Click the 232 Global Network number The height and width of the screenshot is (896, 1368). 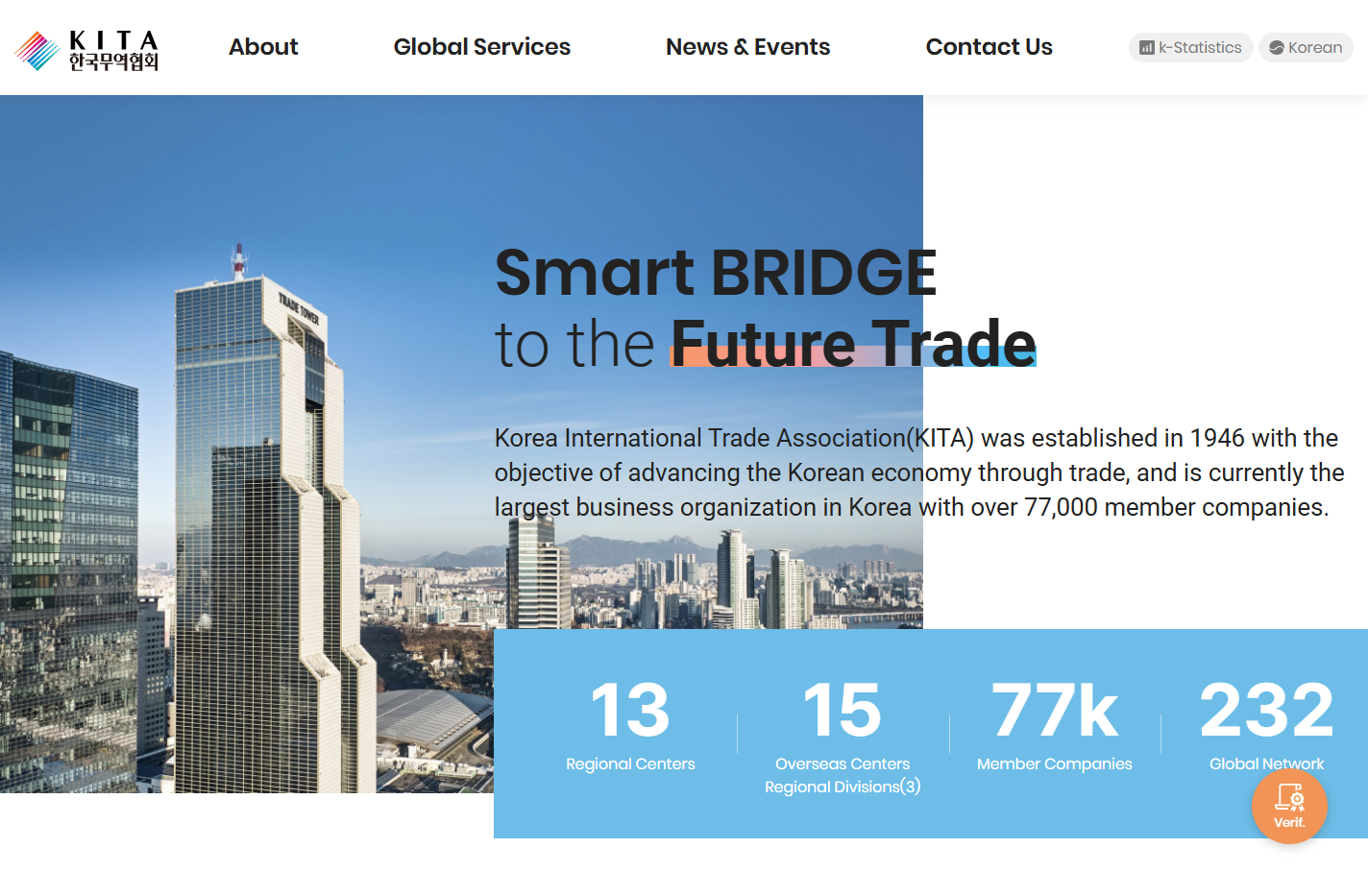pyautogui.click(x=1266, y=710)
